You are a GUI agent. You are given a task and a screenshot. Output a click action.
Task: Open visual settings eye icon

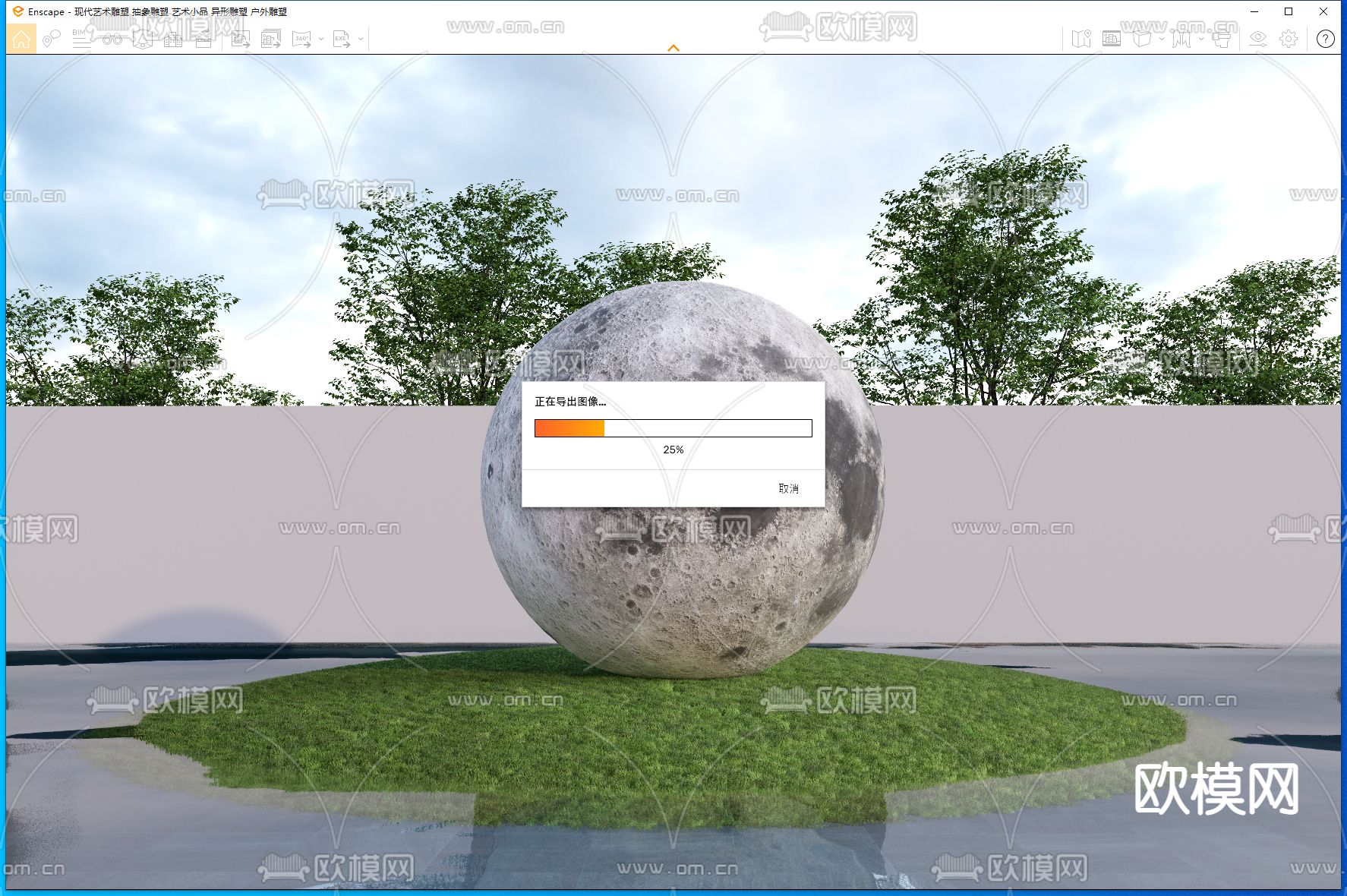(1258, 39)
